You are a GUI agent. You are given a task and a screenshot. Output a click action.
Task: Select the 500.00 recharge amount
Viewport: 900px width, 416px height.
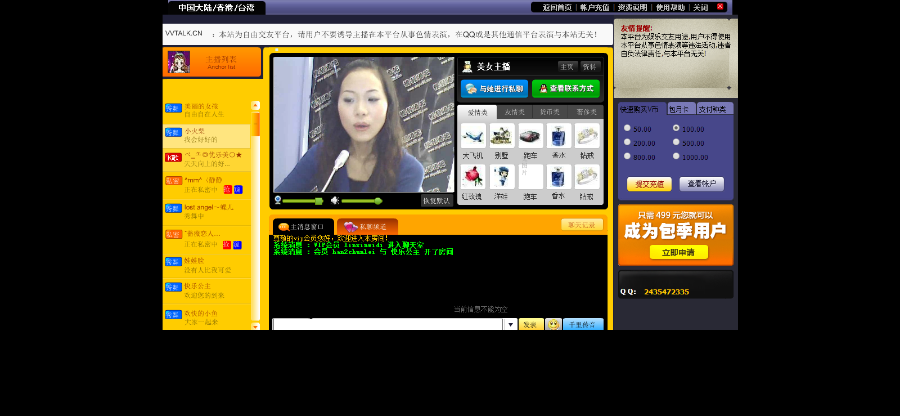(x=676, y=142)
